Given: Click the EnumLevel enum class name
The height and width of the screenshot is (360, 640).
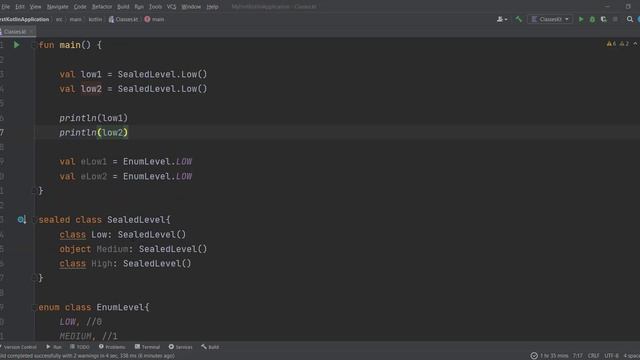Looking at the screenshot, I should pyautogui.click(x=120, y=307).
